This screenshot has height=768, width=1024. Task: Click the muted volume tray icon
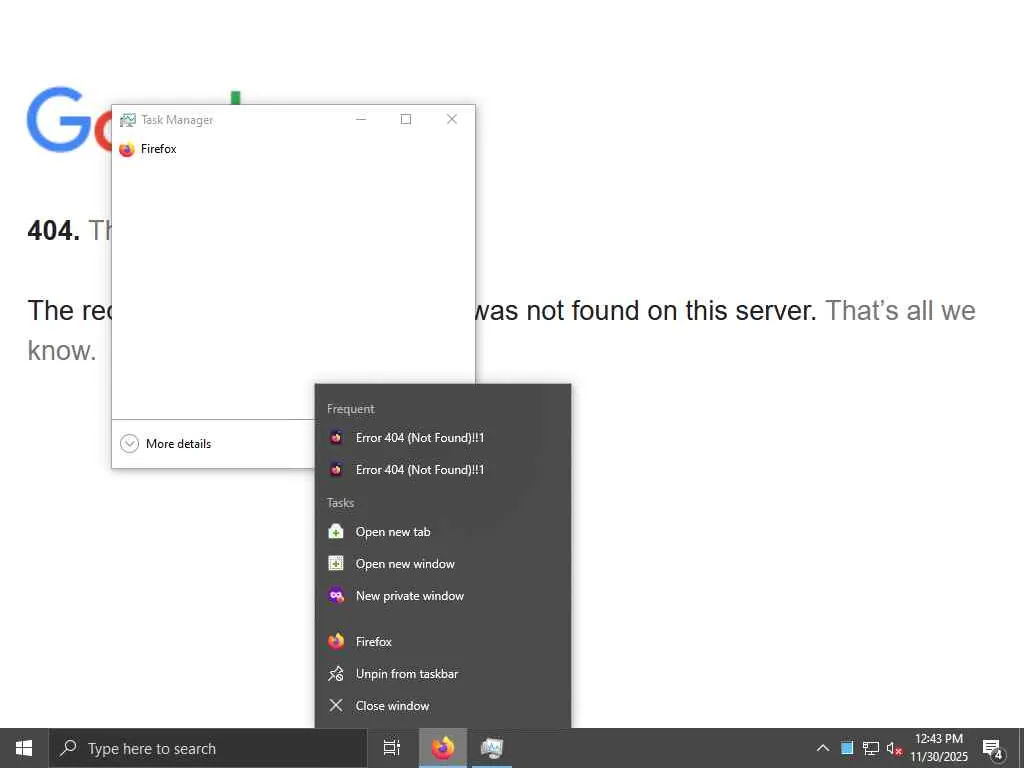point(894,748)
